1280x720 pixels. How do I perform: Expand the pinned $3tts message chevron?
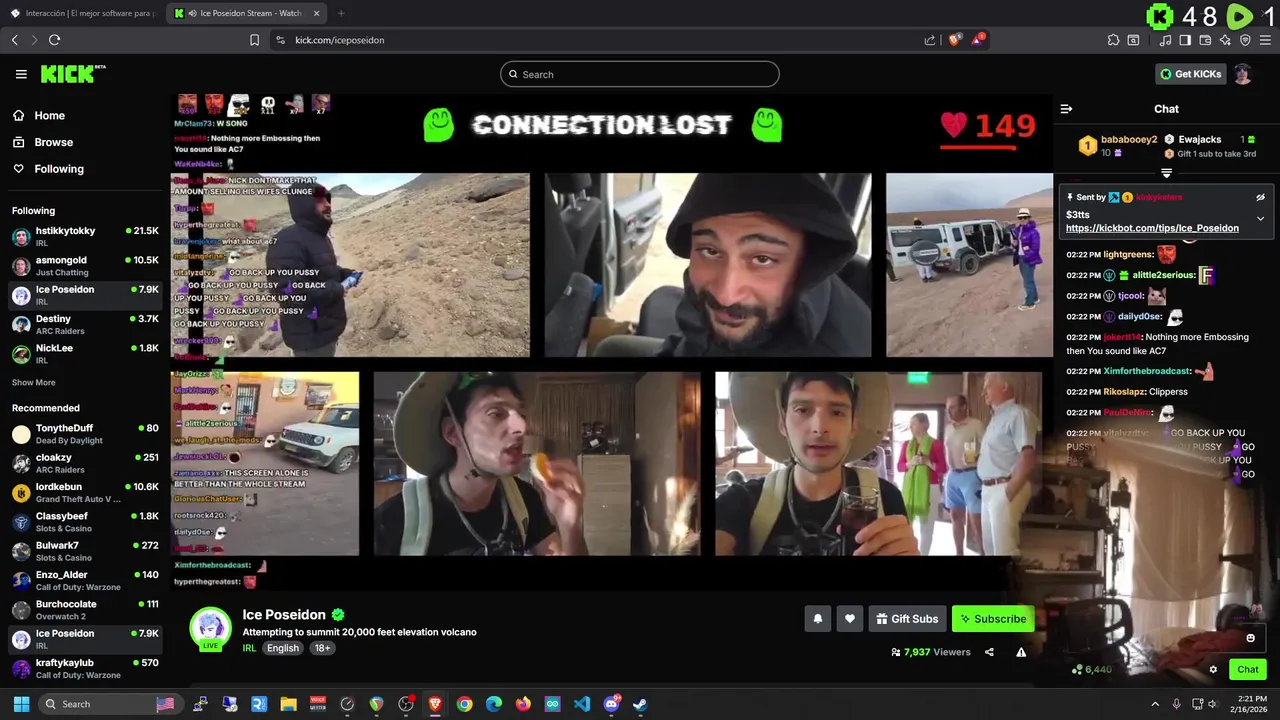point(1260,218)
